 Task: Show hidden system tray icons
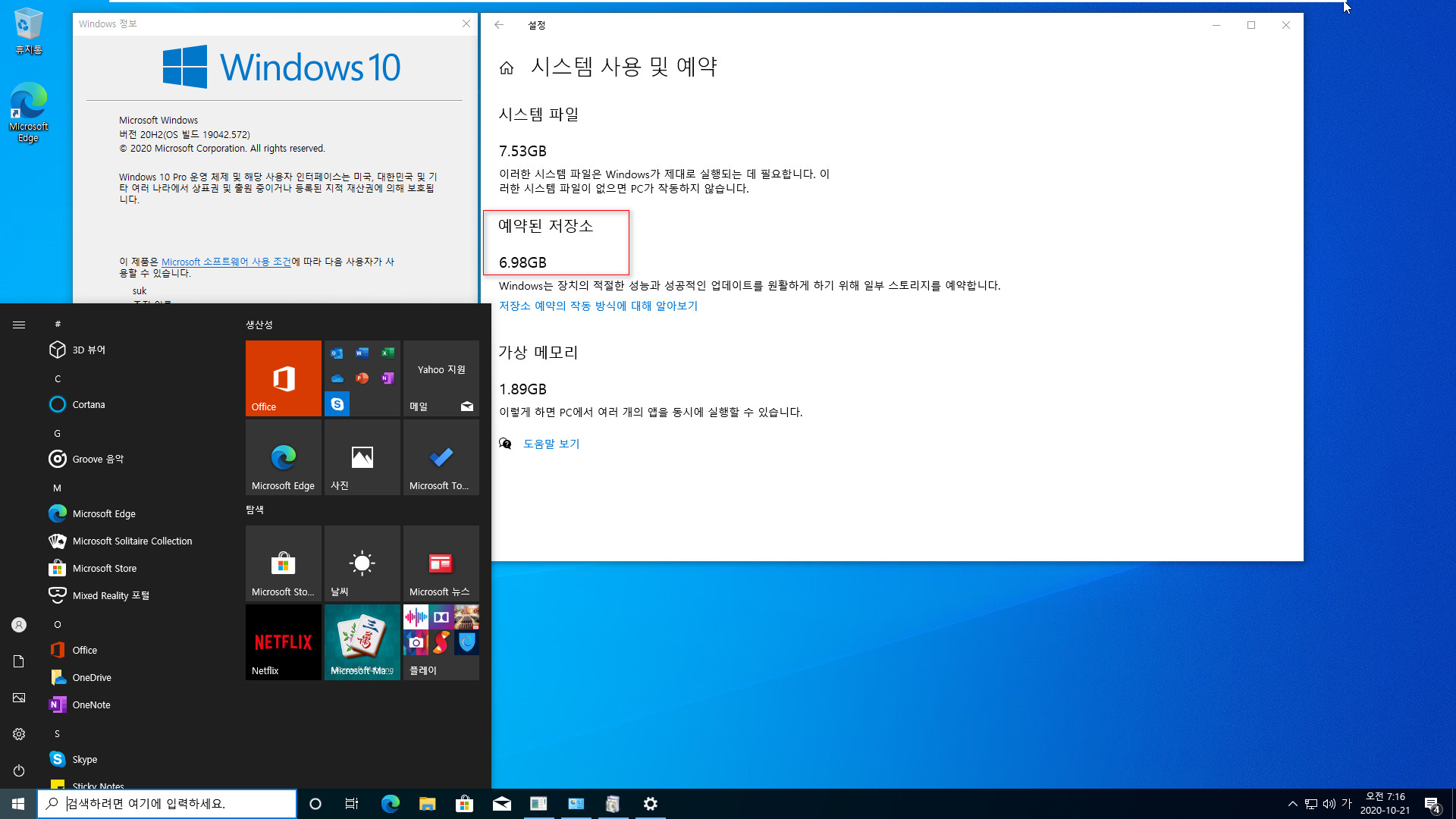point(1292,804)
